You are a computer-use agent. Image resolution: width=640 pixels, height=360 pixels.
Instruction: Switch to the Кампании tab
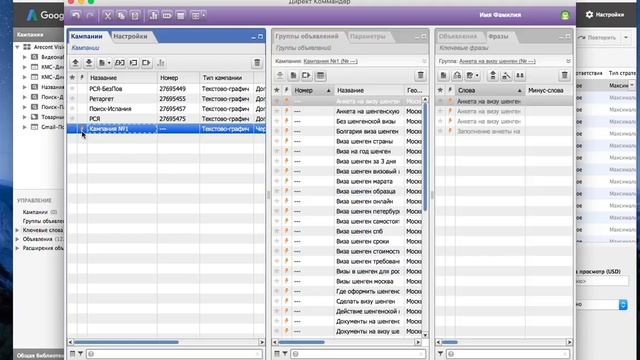(87, 36)
